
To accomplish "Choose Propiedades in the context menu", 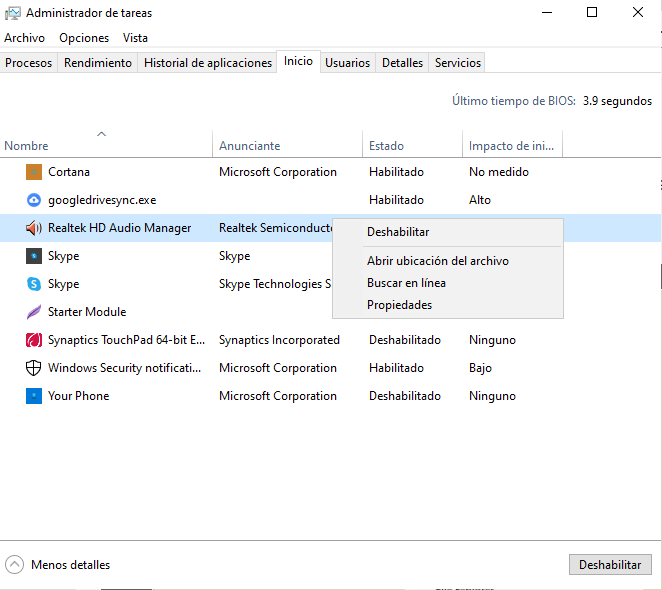I will pyautogui.click(x=448, y=305).
